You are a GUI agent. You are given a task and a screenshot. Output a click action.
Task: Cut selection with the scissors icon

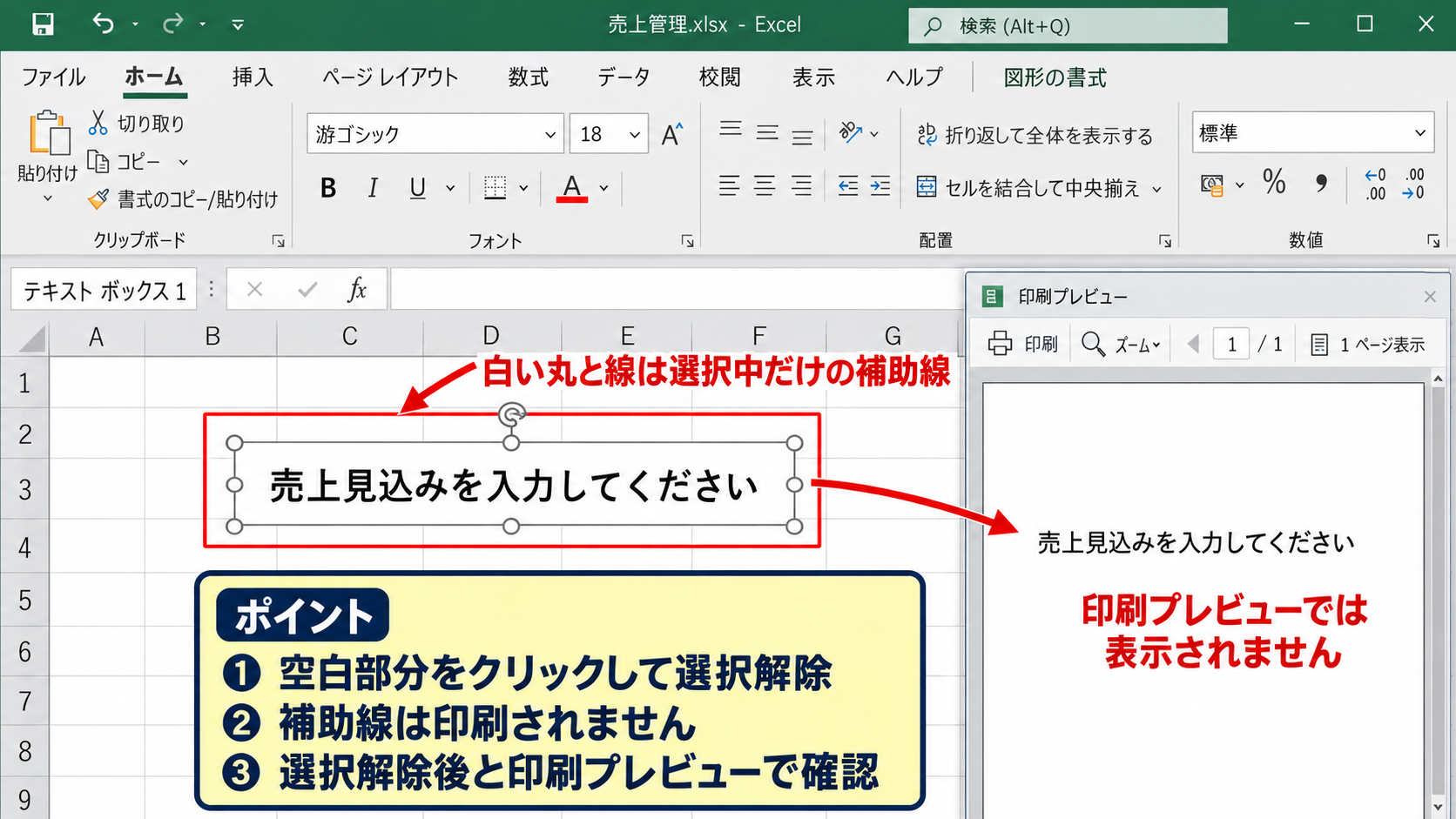tap(98, 123)
